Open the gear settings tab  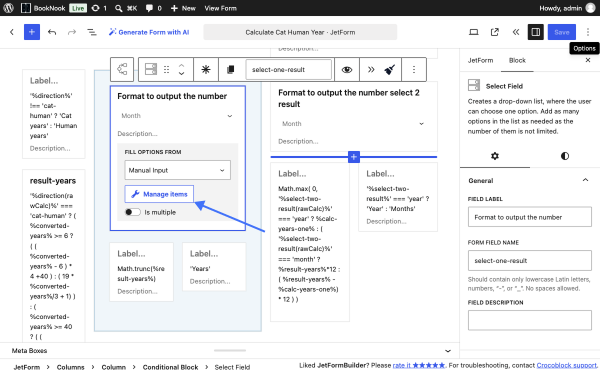point(495,156)
